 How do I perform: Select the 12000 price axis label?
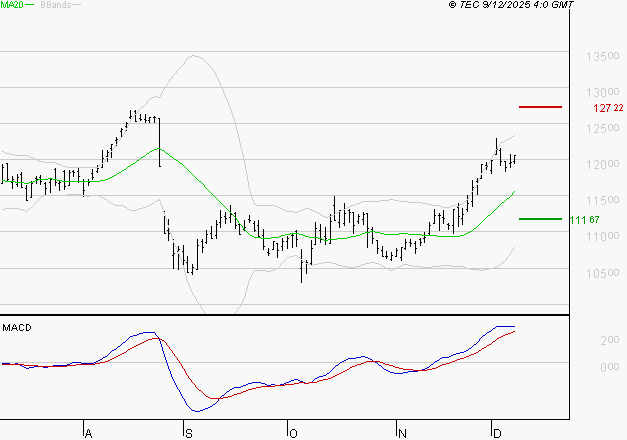(x=603, y=164)
